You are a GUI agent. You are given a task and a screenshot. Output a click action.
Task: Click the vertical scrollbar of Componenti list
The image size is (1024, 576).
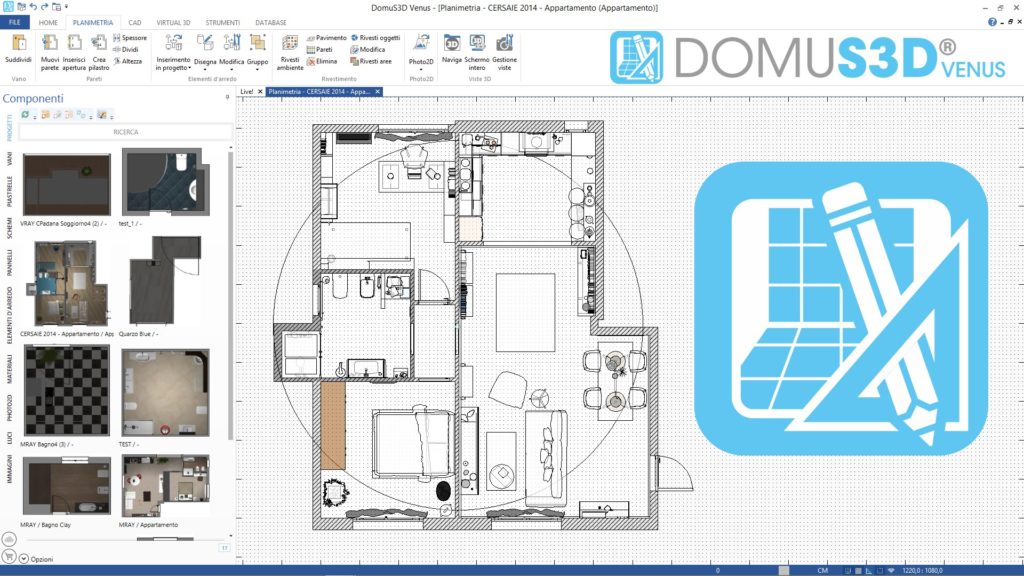click(x=230, y=296)
